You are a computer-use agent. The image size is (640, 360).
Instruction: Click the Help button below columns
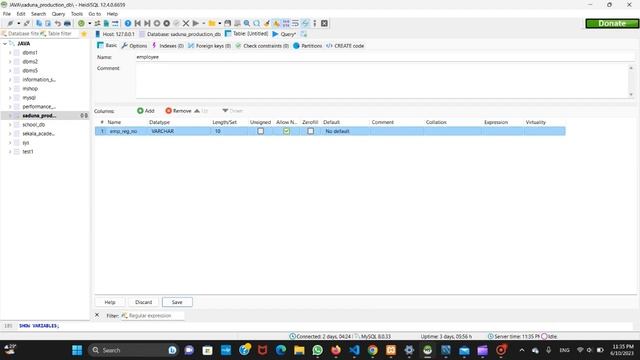pos(110,302)
